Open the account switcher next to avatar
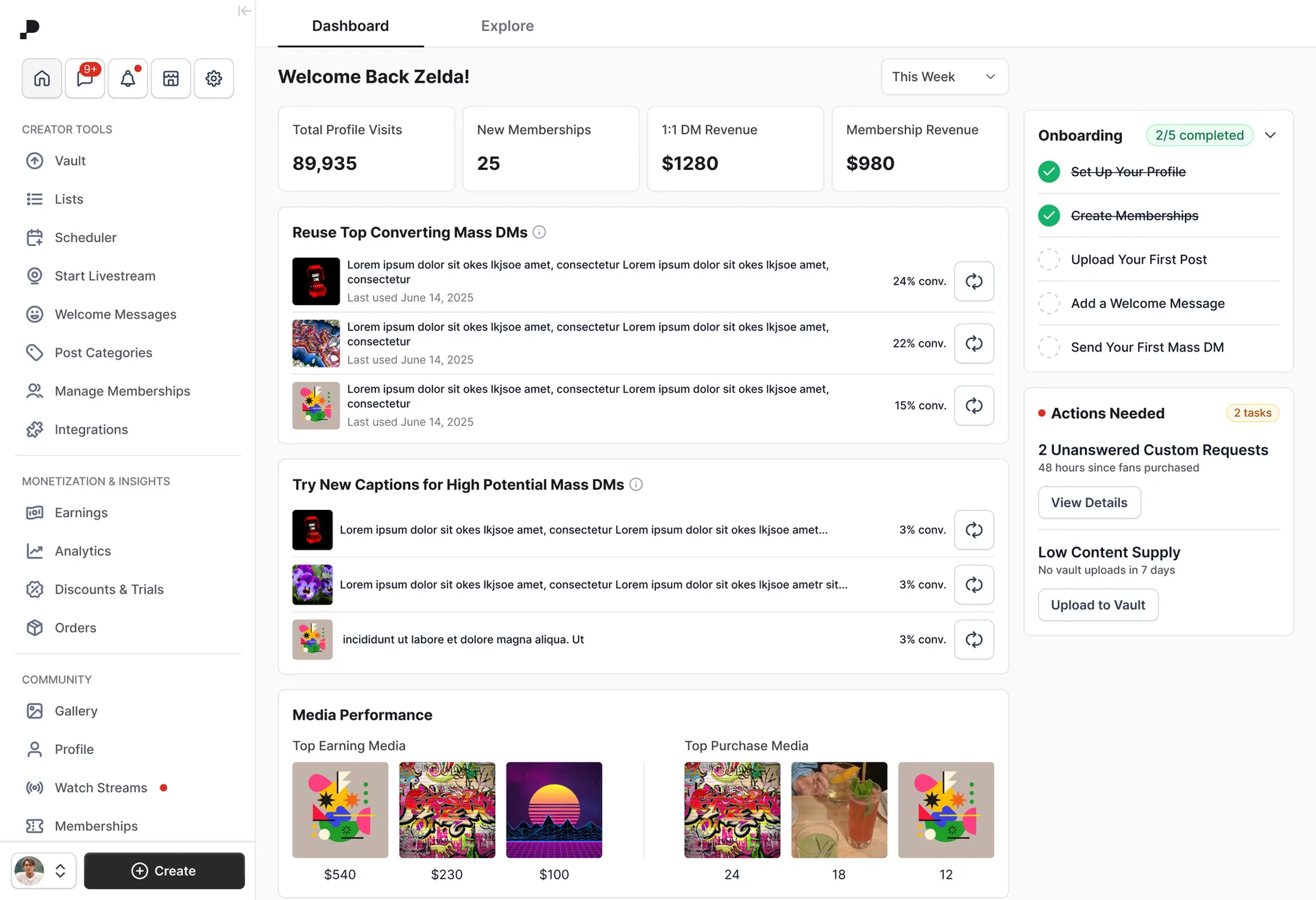 60,871
